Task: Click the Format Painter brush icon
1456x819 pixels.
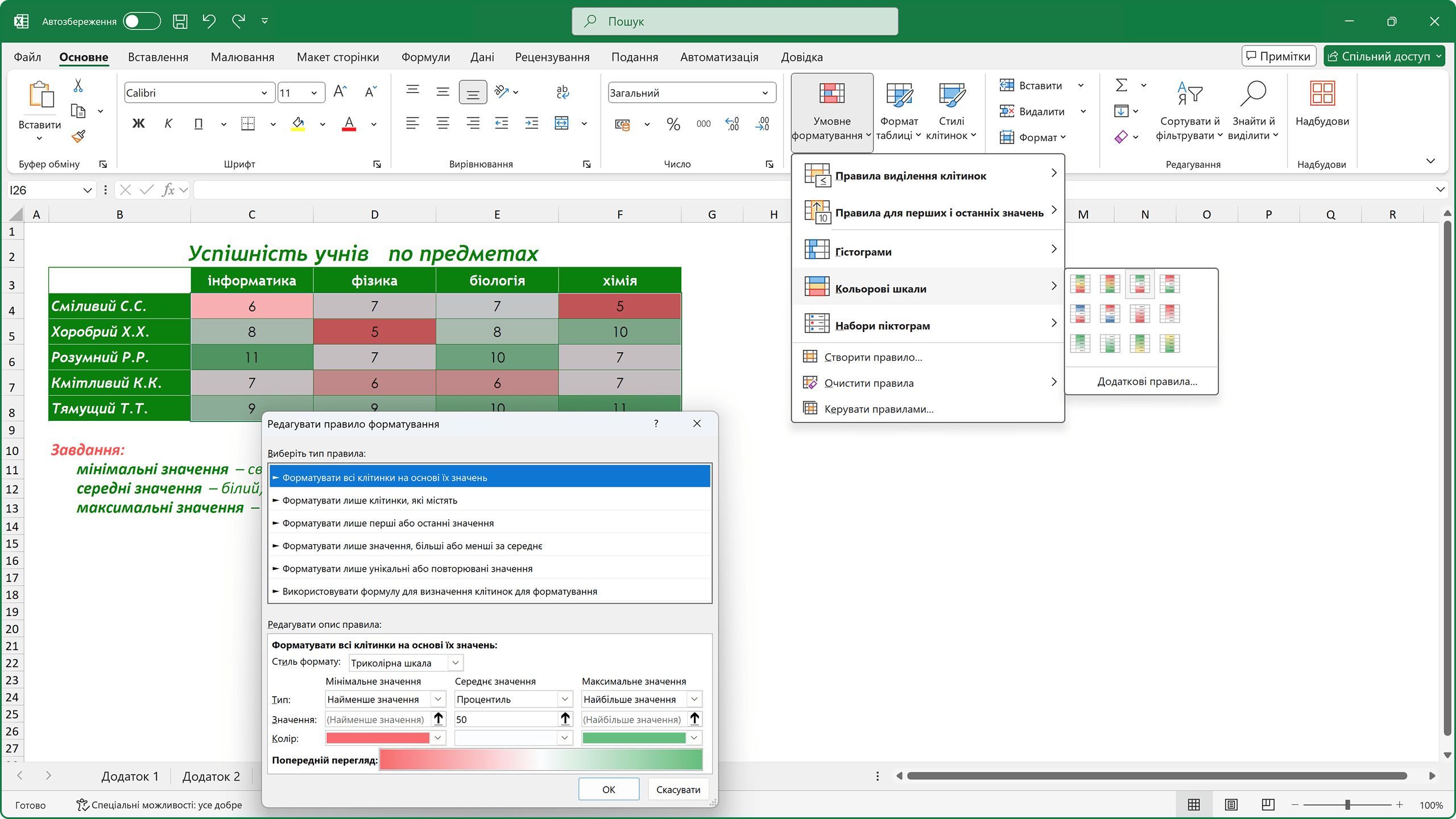Action: point(78,136)
